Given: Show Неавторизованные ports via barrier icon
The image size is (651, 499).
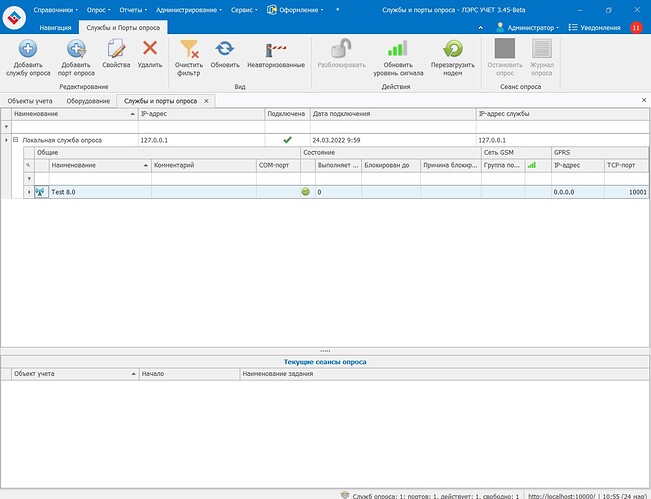Looking at the screenshot, I should [276, 50].
